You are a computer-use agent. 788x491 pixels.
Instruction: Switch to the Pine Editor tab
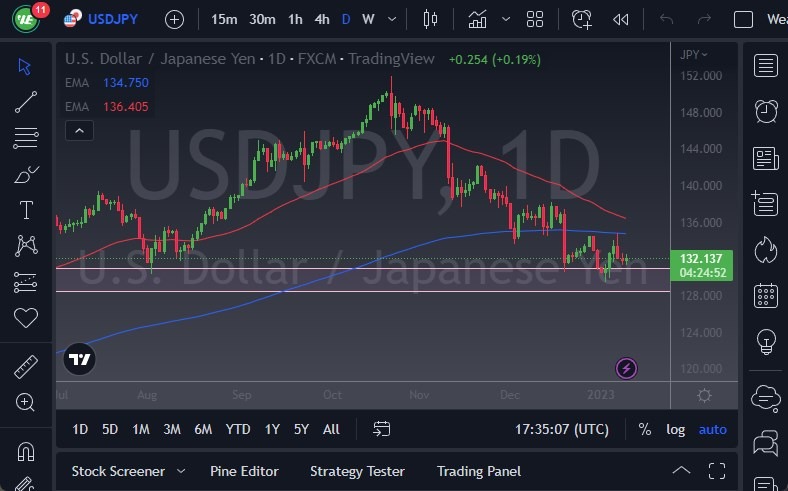244,471
